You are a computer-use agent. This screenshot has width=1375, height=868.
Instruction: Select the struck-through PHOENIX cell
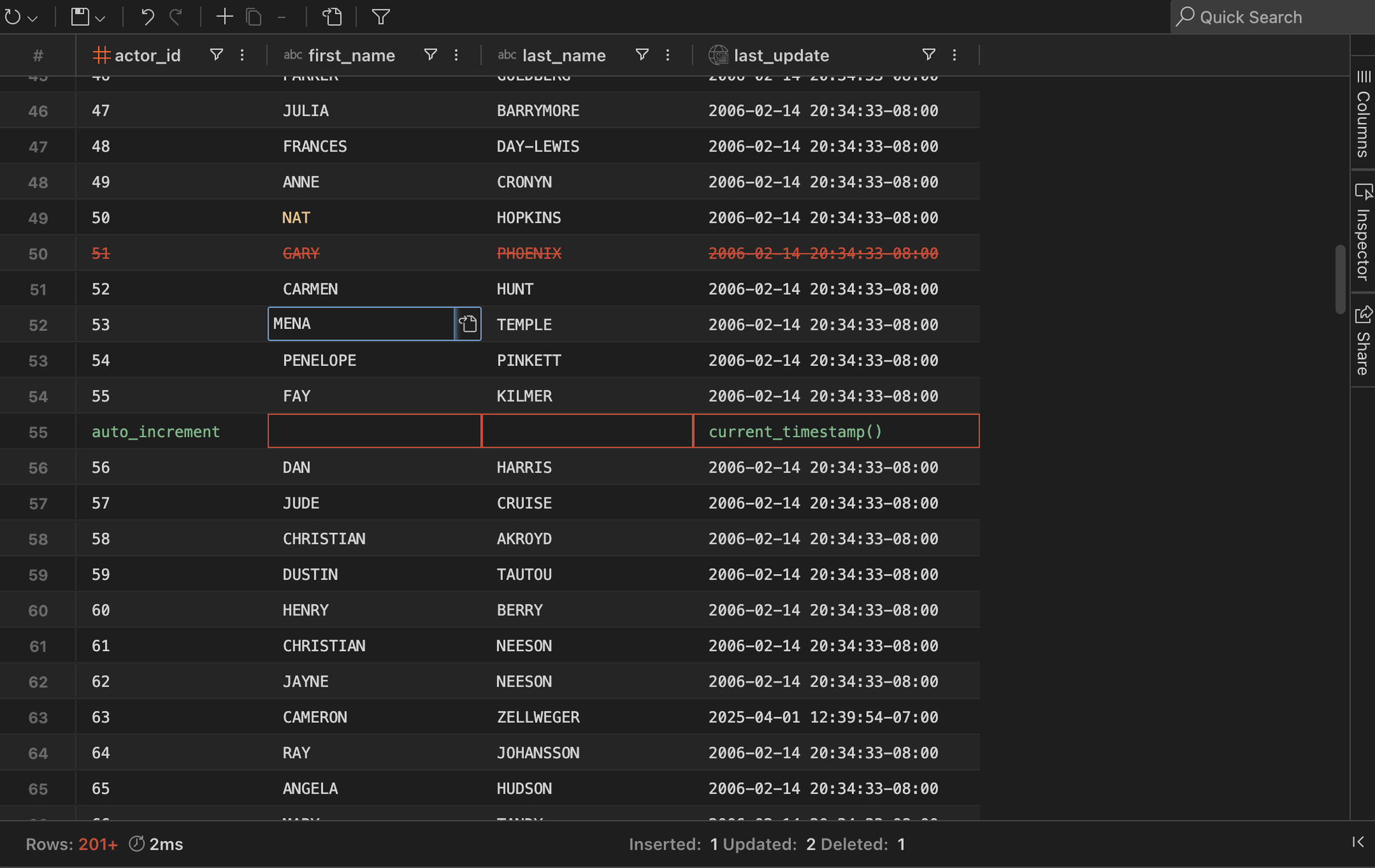pyautogui.click(x=587, y=253)
